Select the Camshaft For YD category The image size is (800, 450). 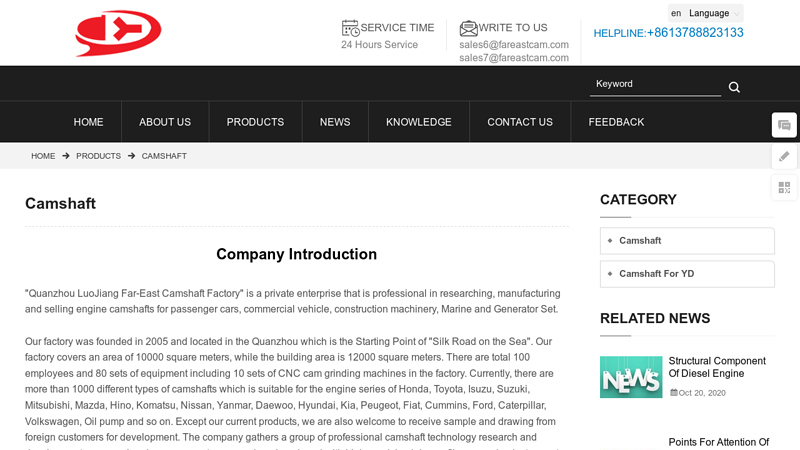[687, 274]
